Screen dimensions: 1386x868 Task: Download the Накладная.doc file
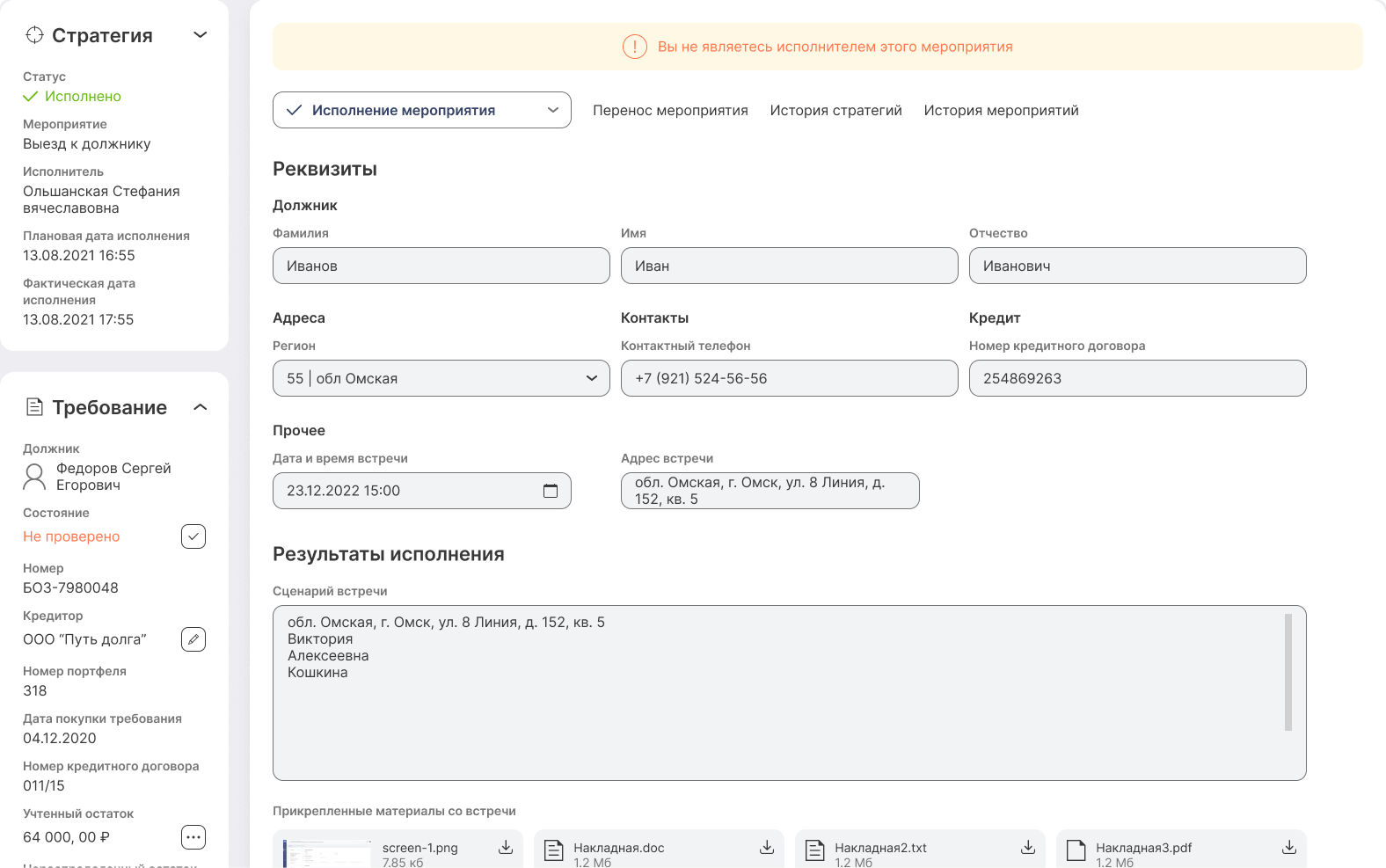pyautogui.click(x=767, y=848)
